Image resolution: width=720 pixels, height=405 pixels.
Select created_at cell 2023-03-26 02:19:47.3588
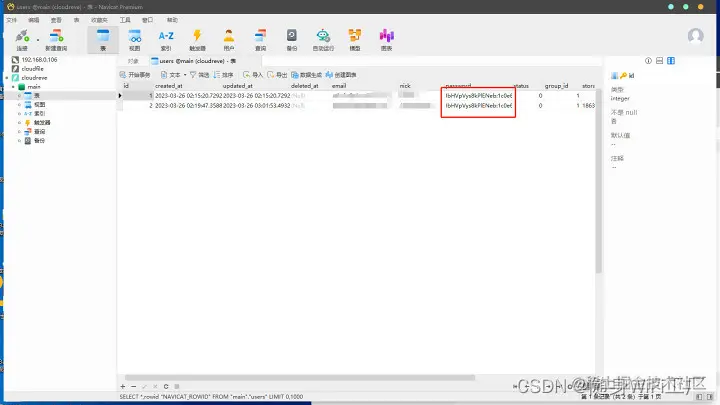pyautogui.click(x=188, y=106)
